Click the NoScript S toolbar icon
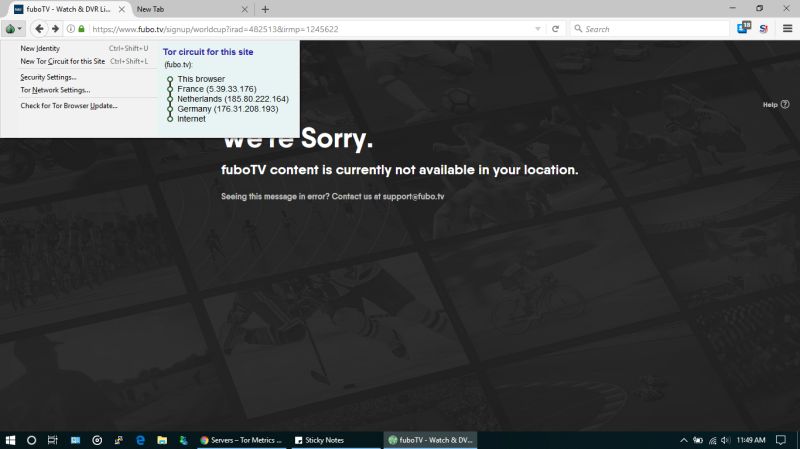This screenshot has height=449, width=800. pyautogui.click(x=764, y=29)
